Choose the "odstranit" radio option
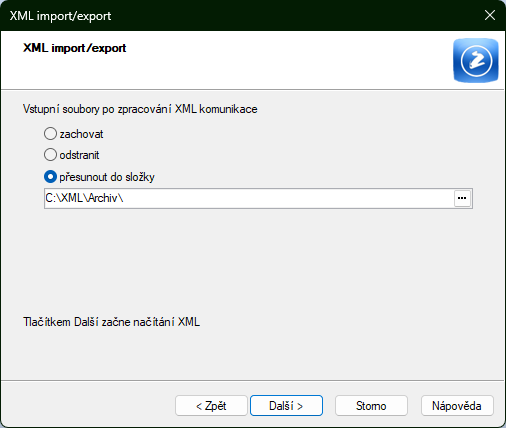Viewport: 506px width, 428px height. [50, 155]
